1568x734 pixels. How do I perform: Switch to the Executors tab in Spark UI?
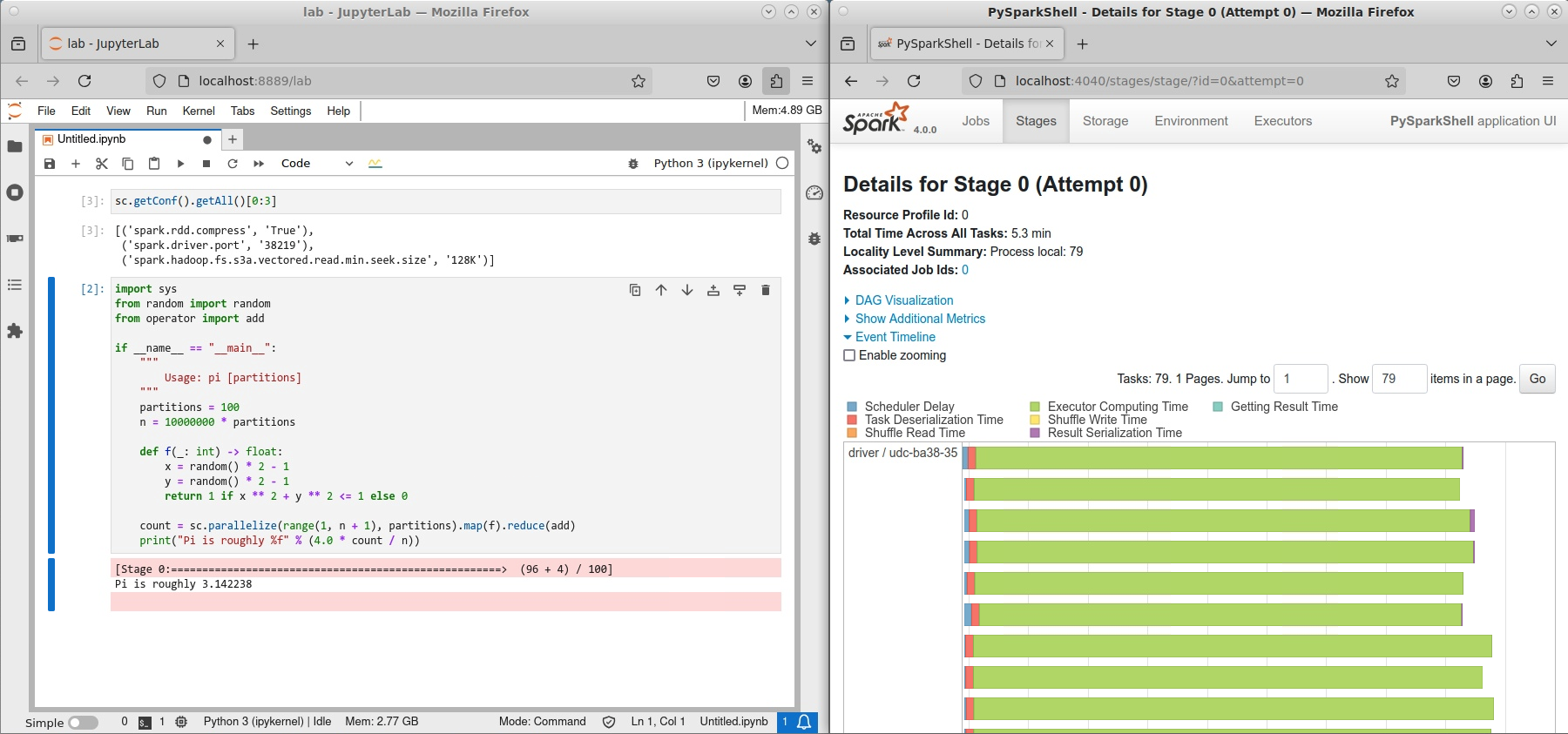click(x=1282, y=121)
